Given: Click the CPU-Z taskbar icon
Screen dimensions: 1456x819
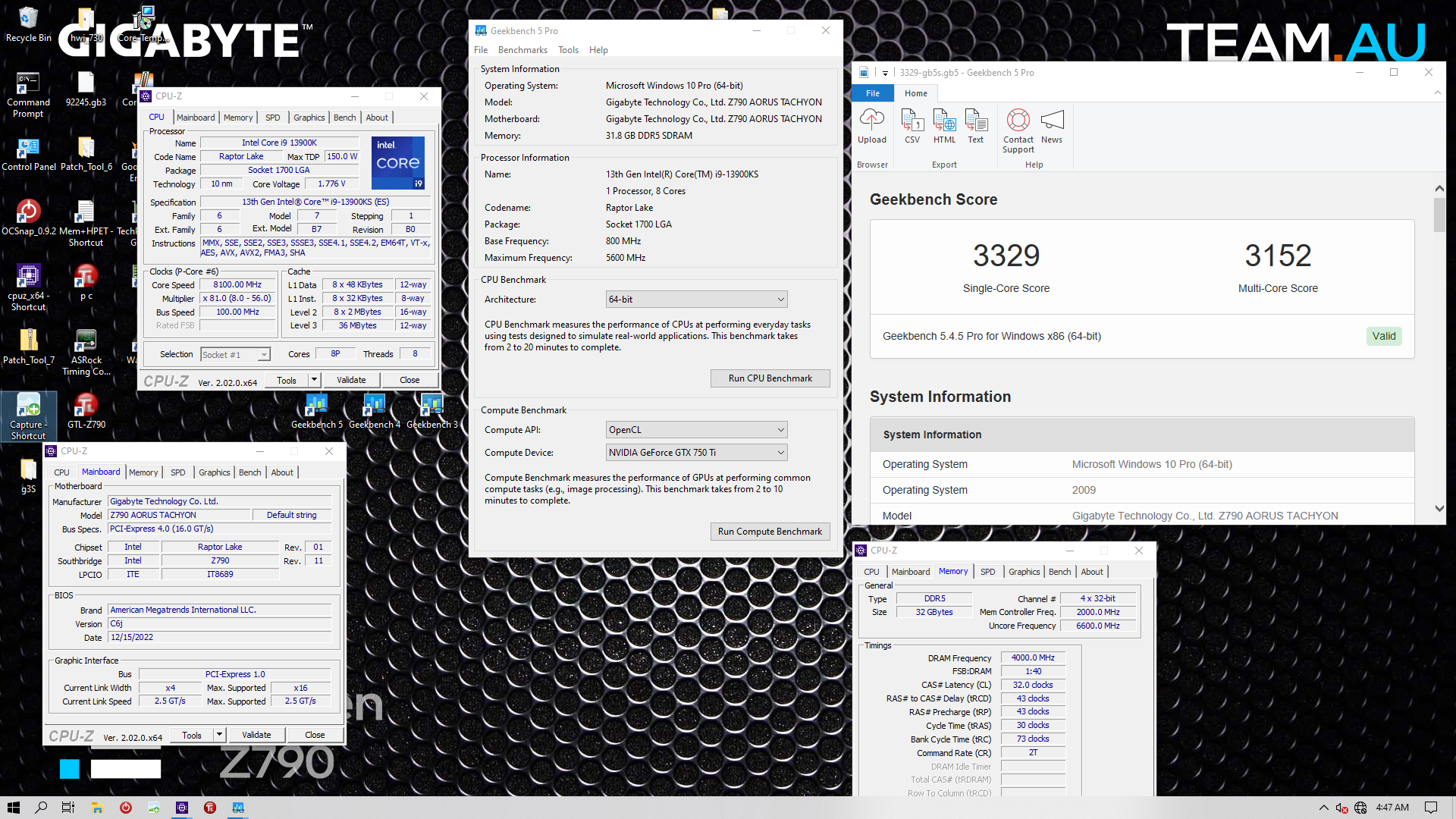Looking at the screenshot, I should pos(182,808).
